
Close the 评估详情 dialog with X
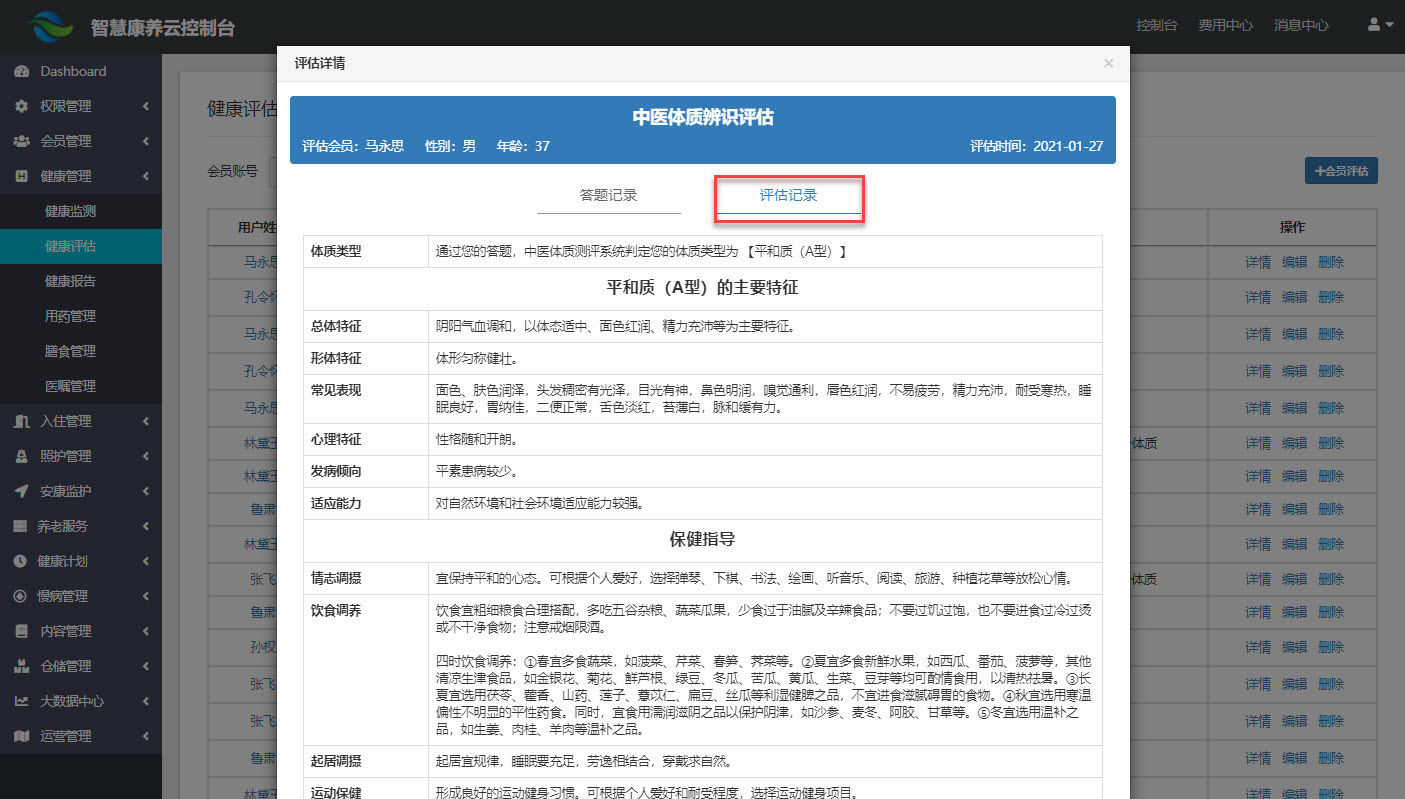tap(1108, 63)
